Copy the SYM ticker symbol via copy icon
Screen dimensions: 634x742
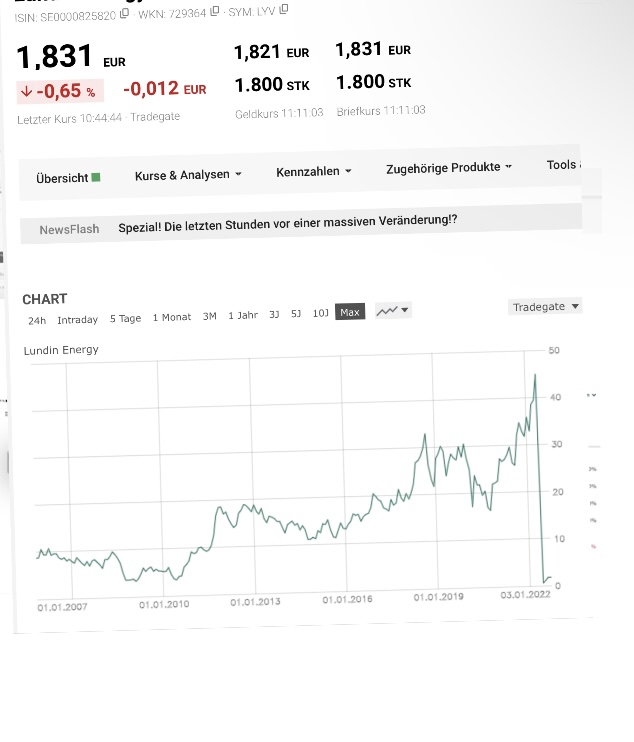click(284, 9)
